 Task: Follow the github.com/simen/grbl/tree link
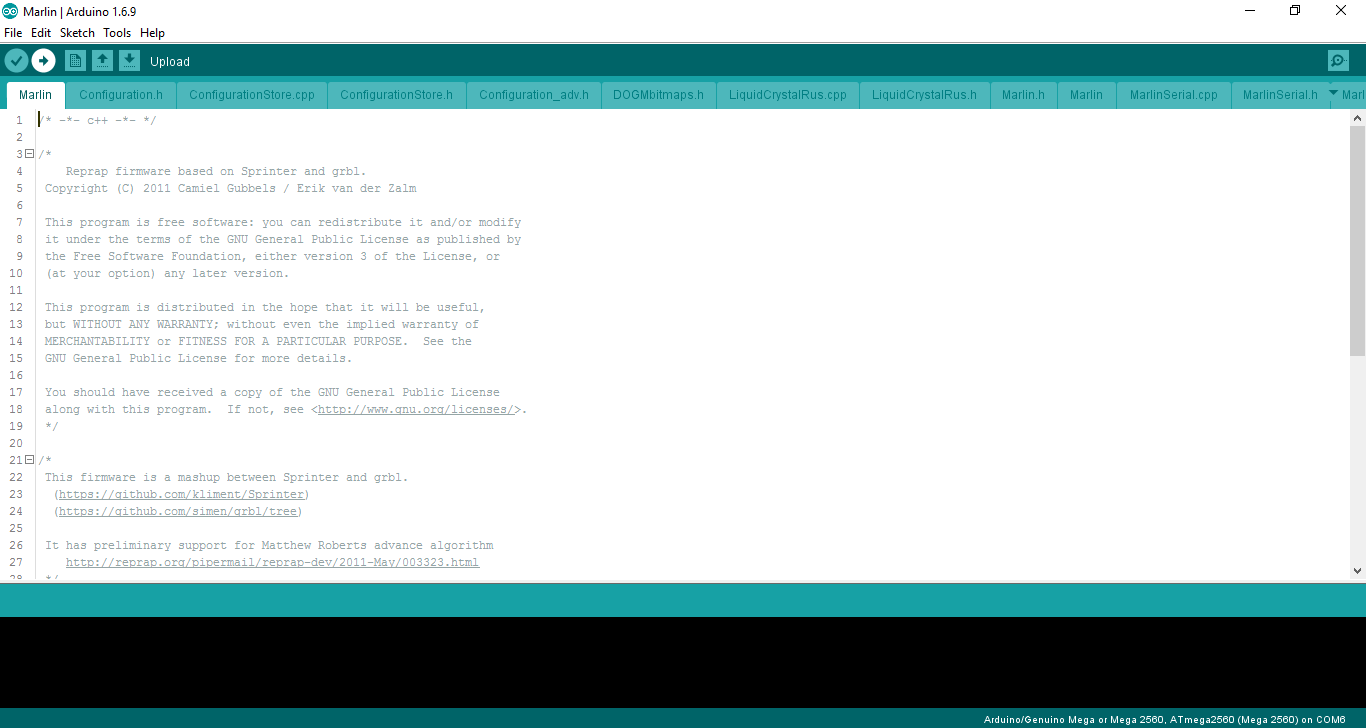(x=178, y=511)
